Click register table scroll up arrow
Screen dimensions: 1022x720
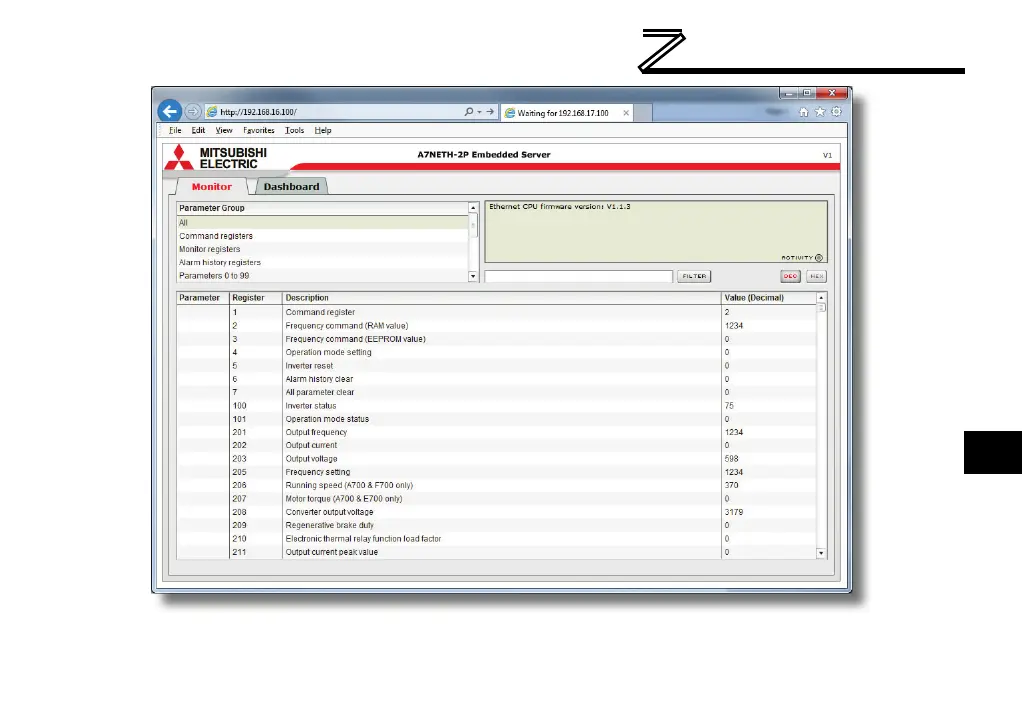(821, 298)
